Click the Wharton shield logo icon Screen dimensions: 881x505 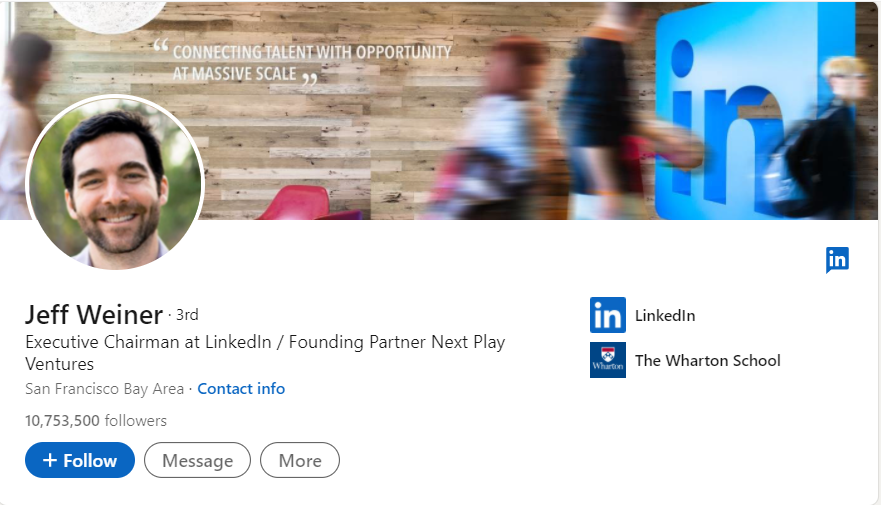click(x=607, y=360)
